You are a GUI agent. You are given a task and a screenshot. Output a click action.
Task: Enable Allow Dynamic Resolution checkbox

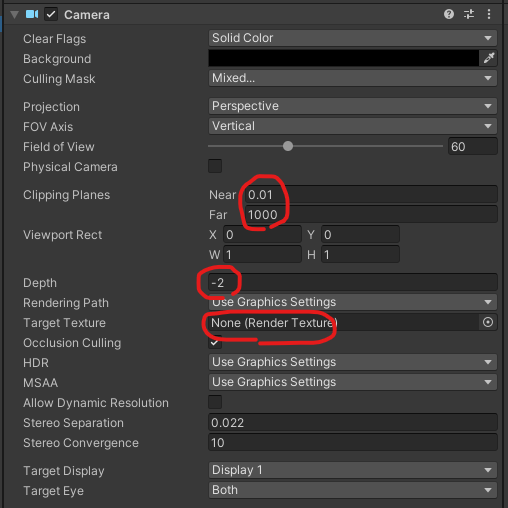click(215, 402)
